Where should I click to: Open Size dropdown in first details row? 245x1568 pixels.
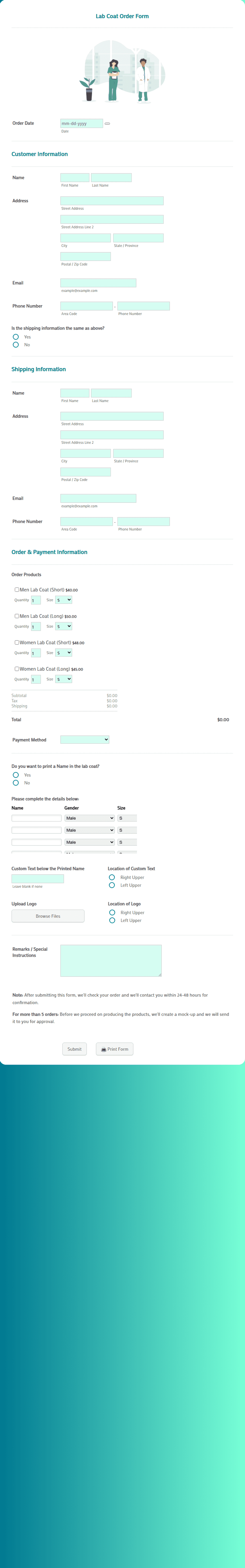click(x=127, y=818)
